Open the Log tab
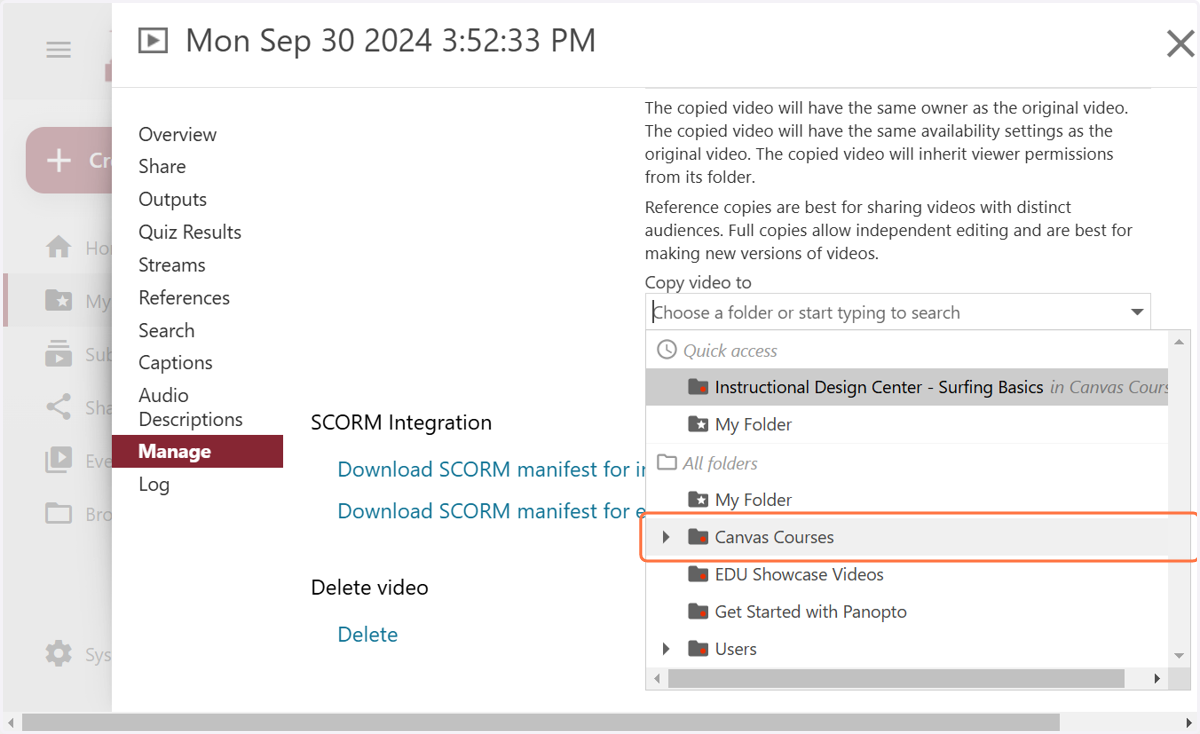The height and width of the screenshot is (734, 1200). coord(154,484)
